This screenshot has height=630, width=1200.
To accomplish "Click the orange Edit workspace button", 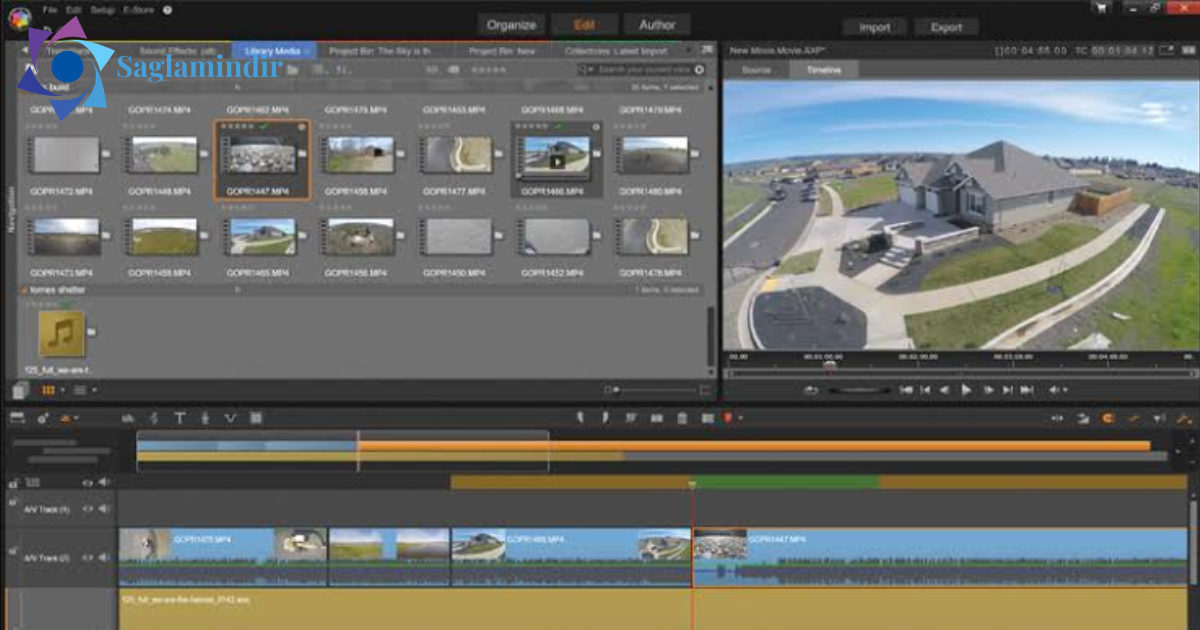I will pyautogui.click(x=584, y=25).
